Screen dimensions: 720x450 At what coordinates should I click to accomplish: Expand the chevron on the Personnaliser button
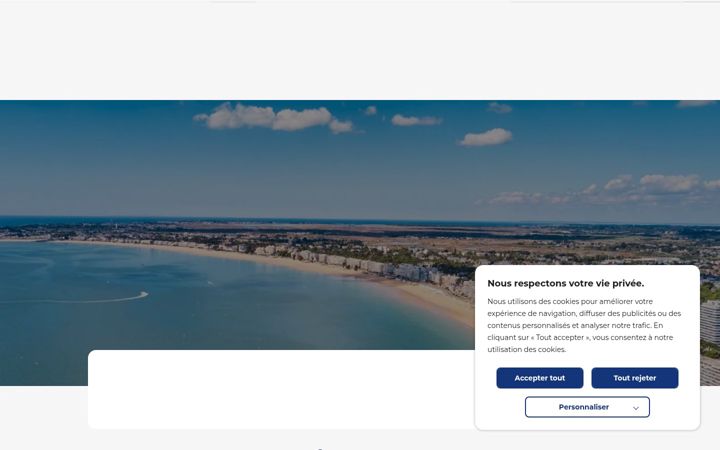click(x=636, y=408)
